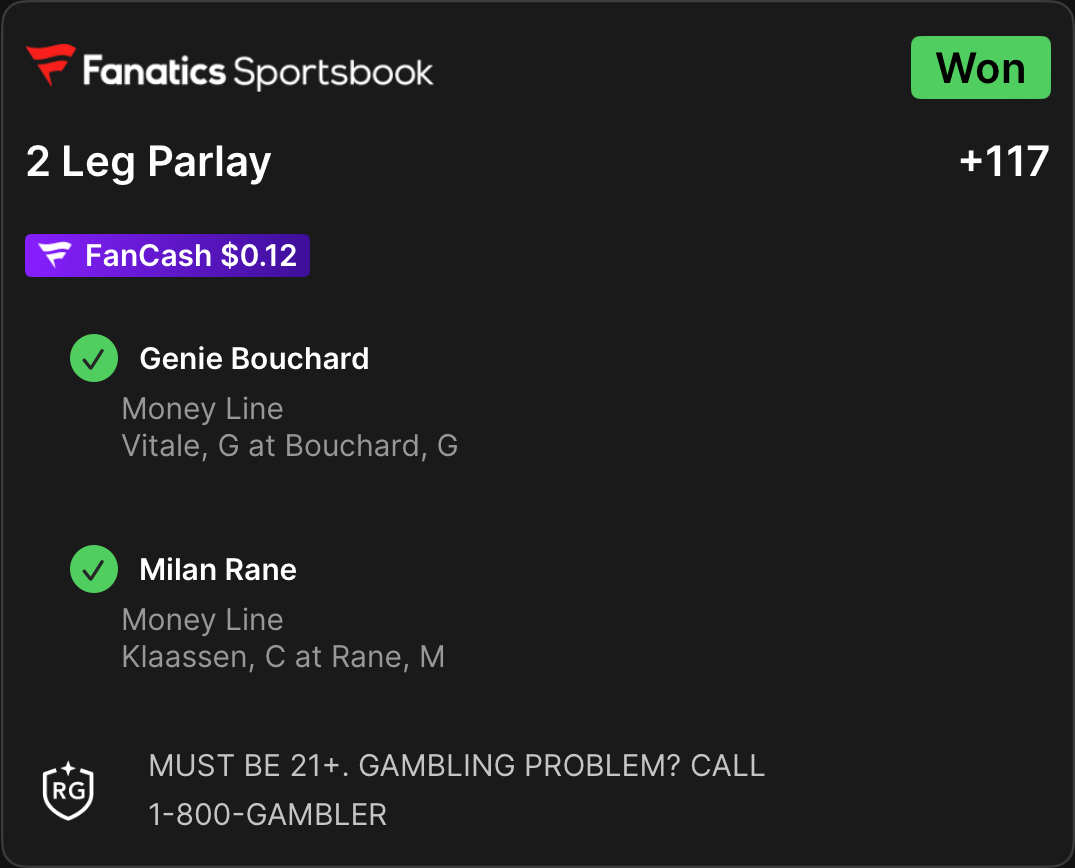The height and width of the screenshot is (868, 1075).
Task: Click the Fanatics Sportsbook wordmark
Action: coord(258,71)
